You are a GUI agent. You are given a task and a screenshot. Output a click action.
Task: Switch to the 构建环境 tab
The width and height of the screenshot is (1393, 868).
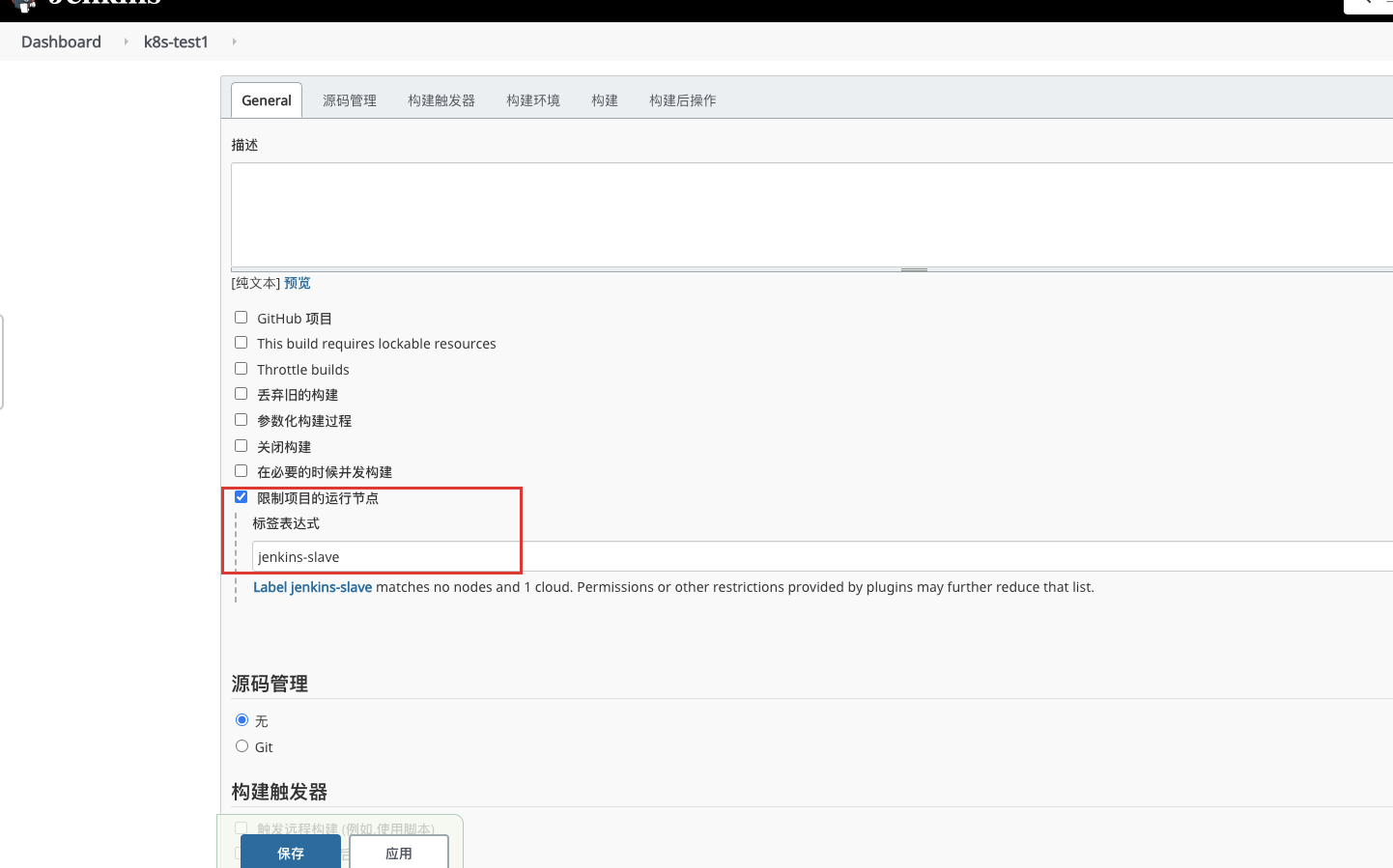(x=533, y=100)
